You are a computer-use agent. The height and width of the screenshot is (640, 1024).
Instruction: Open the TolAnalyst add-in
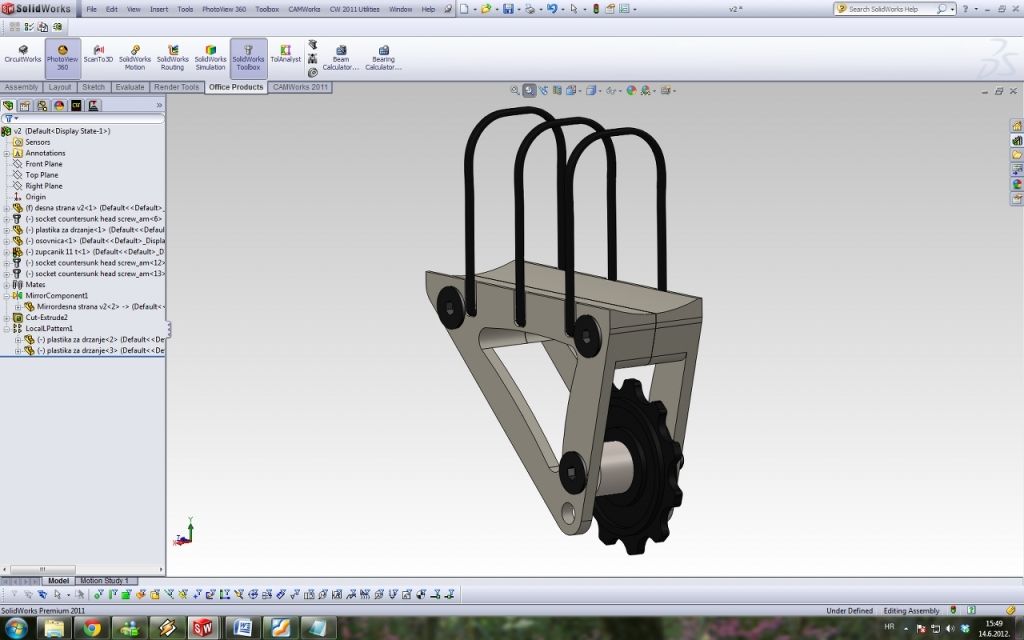[285, 54]
